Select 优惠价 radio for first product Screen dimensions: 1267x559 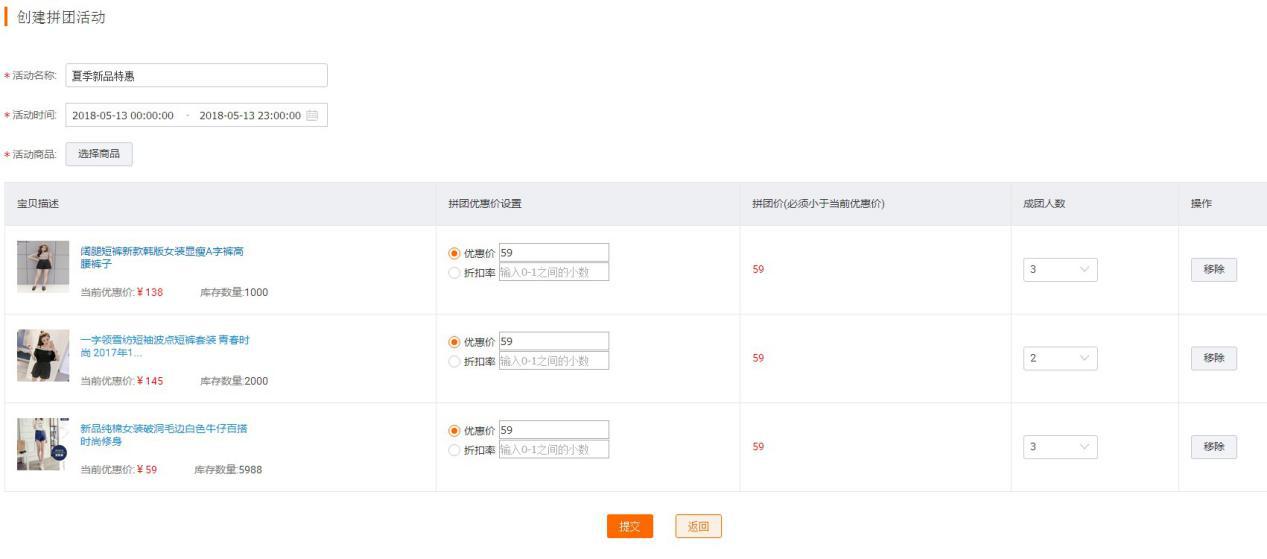(455, 253)
